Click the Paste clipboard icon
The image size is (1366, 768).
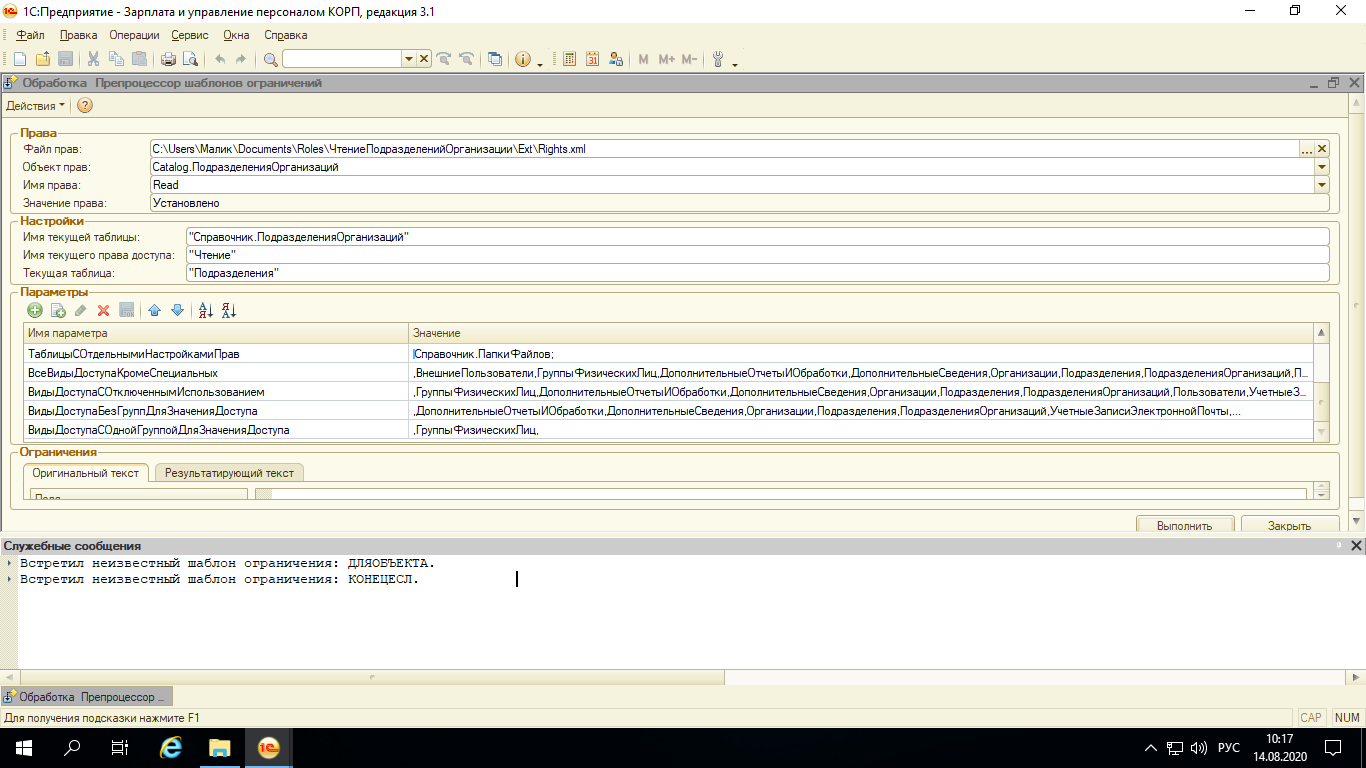139,60
